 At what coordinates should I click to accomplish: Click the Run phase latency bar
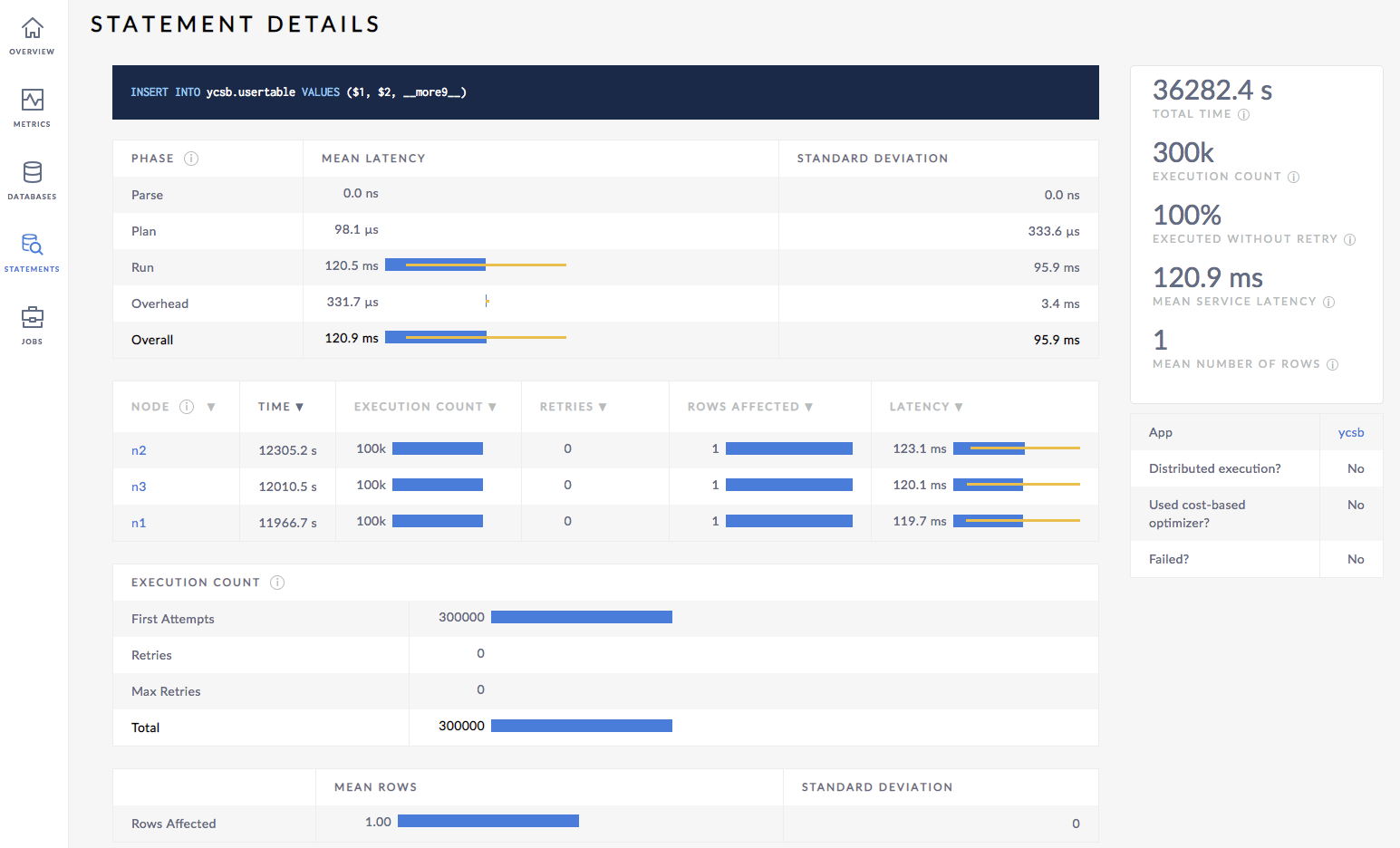[435, 265]
